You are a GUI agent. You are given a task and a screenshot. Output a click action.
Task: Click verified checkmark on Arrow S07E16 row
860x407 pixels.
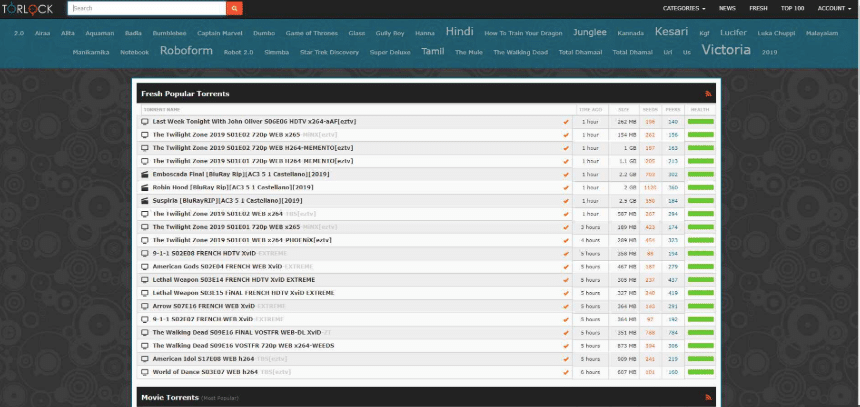click(x=566, y=306)
